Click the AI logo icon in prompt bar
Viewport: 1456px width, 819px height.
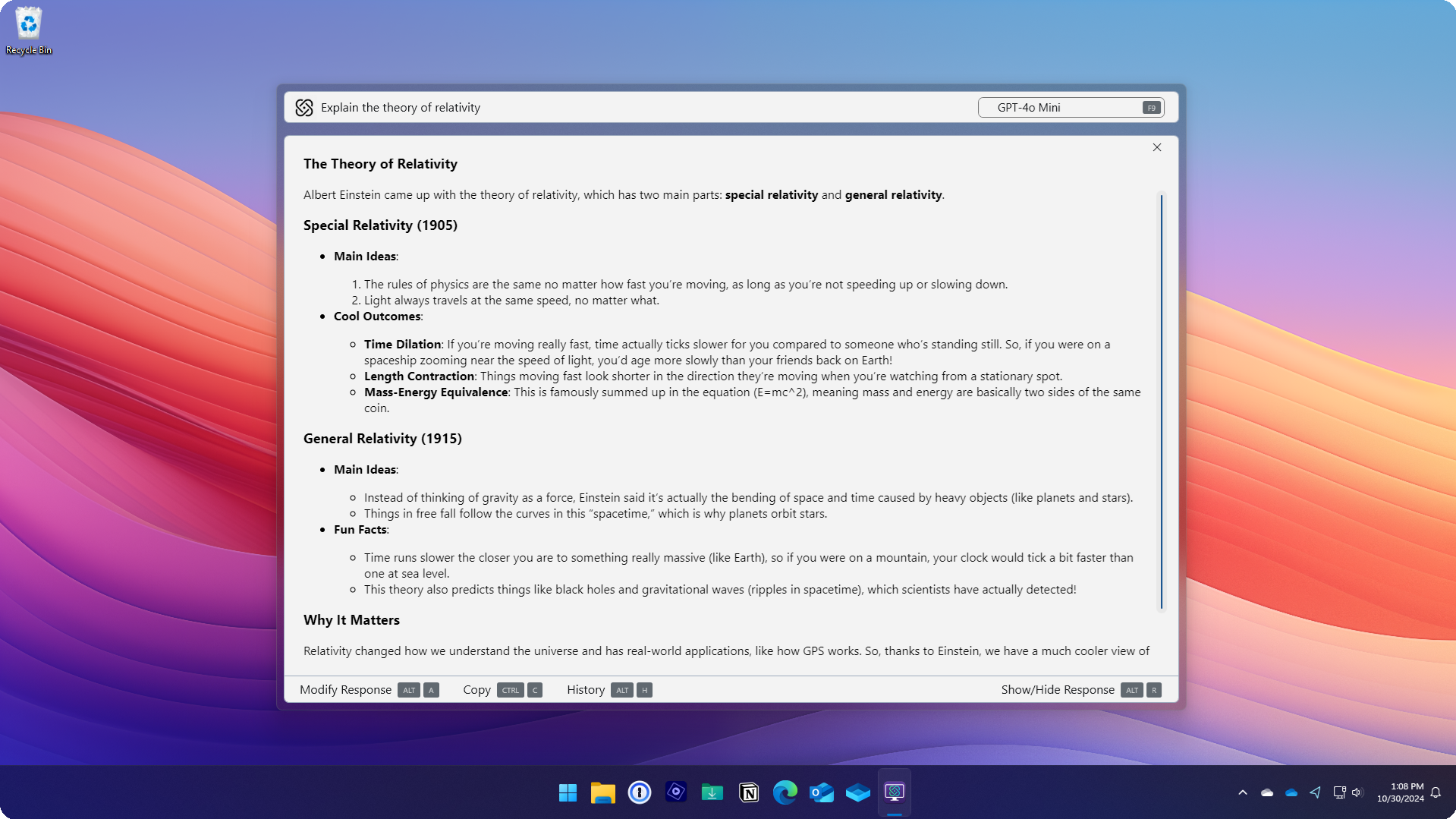304,108
